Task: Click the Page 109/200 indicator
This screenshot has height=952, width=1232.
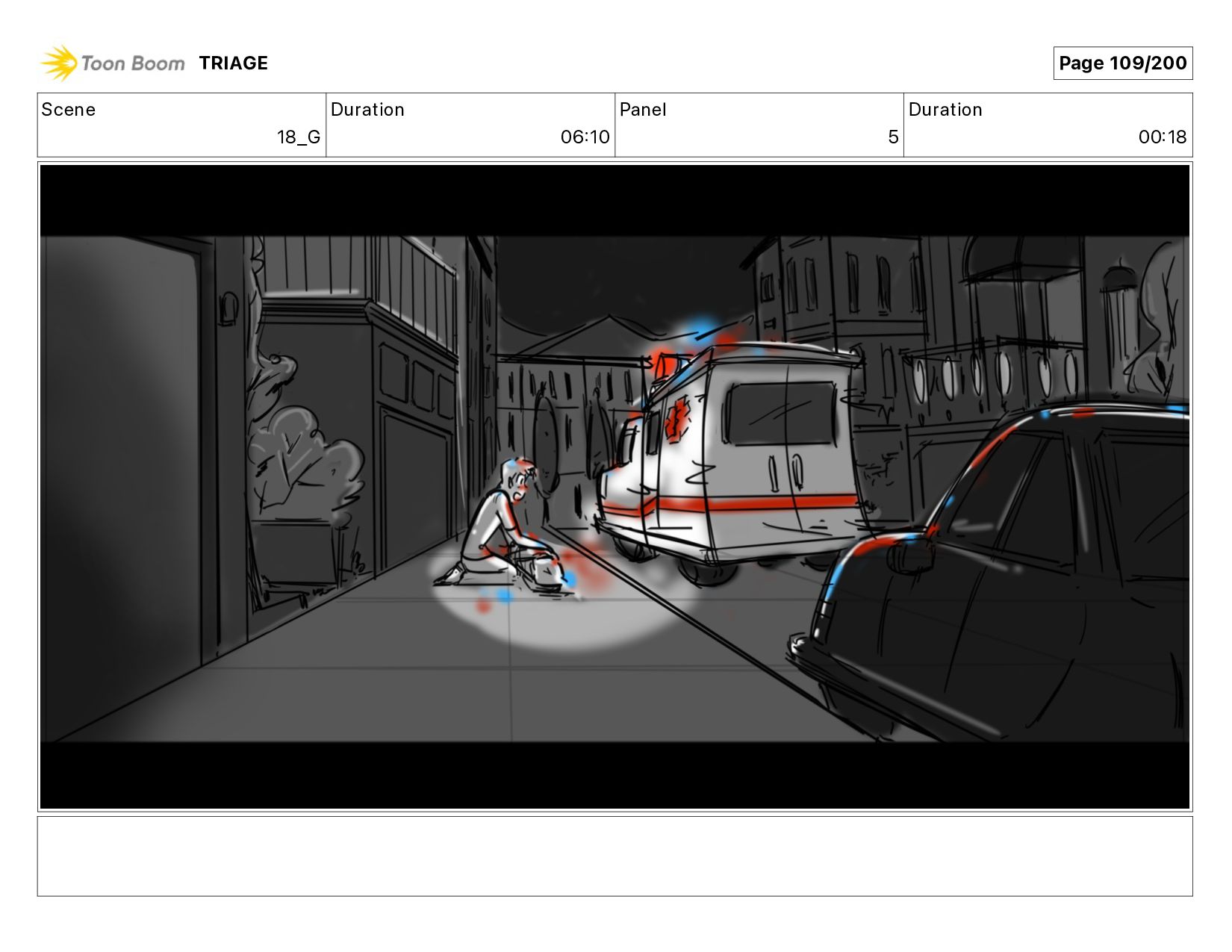Action: pyautogui.click(x=1122, y=63)
